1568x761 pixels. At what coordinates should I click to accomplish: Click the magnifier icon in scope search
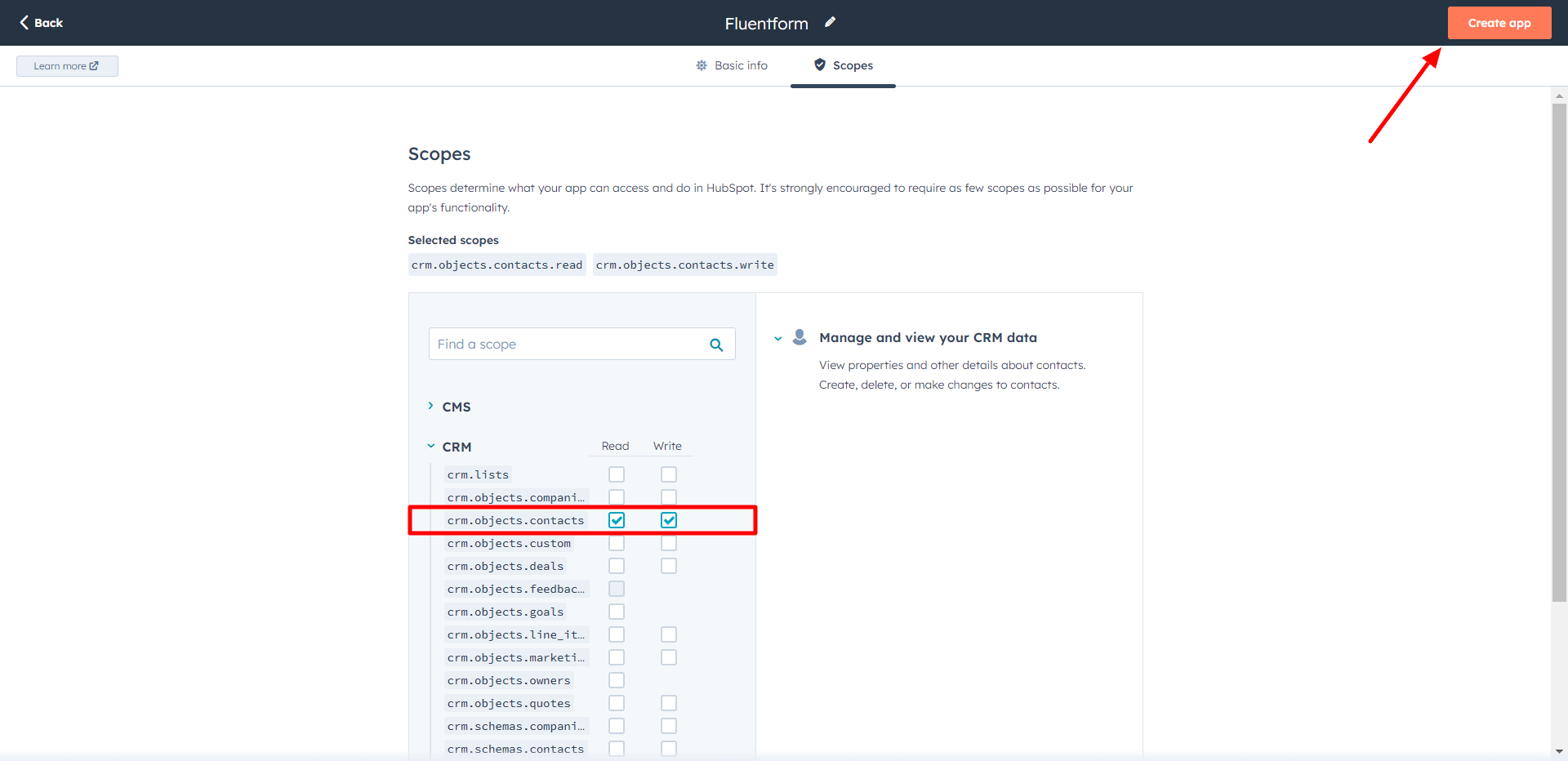coord(716,345)
